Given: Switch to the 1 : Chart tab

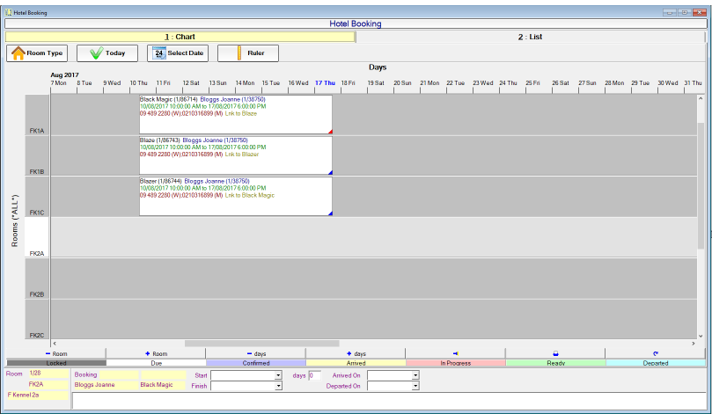Looking at the screenshot, I should tap(180, 37).
